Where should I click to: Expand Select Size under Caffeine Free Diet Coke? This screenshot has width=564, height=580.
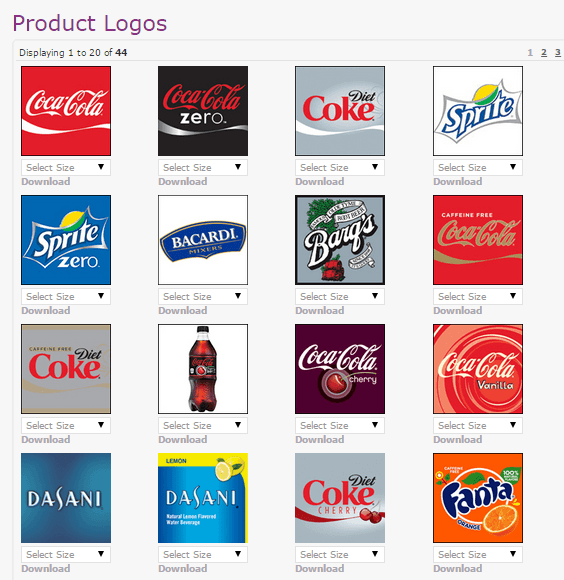pos(66,425)
